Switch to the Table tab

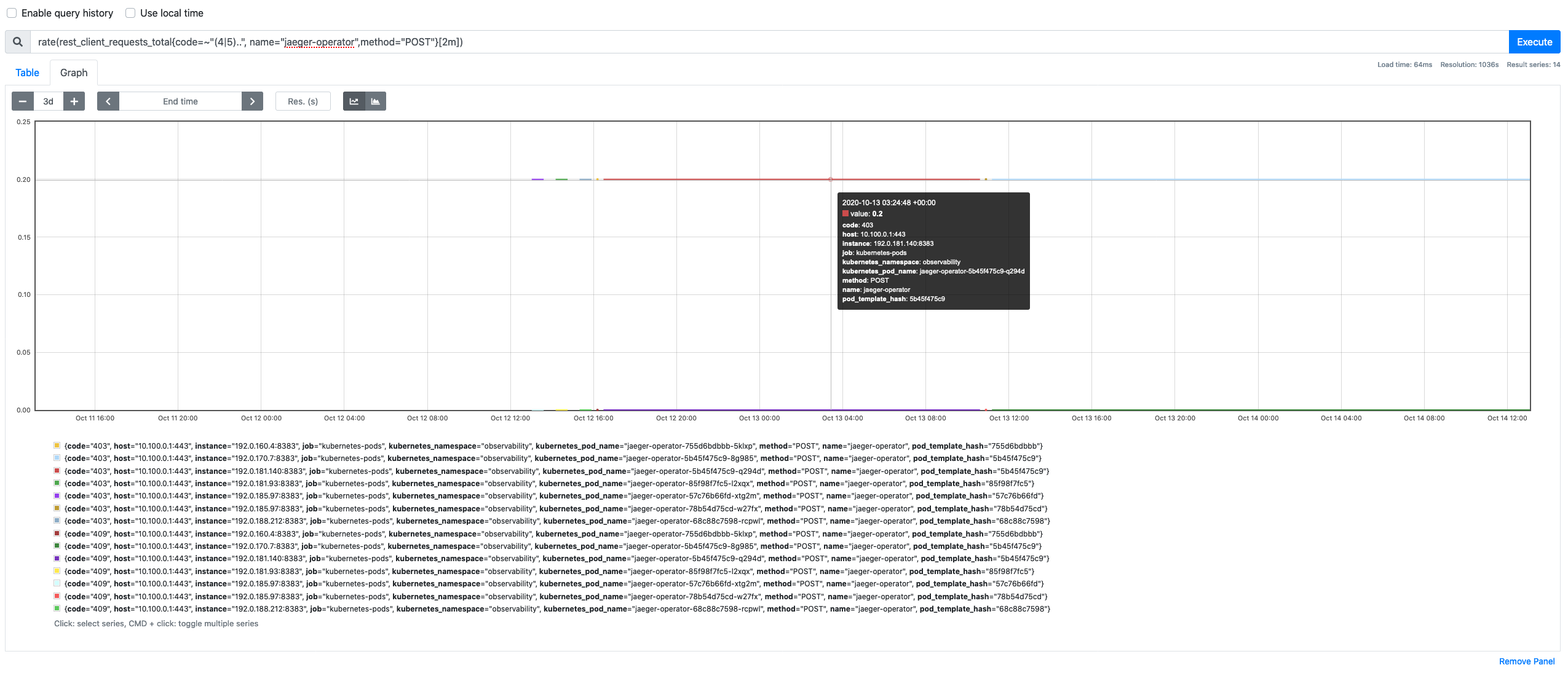coord(27,73)
